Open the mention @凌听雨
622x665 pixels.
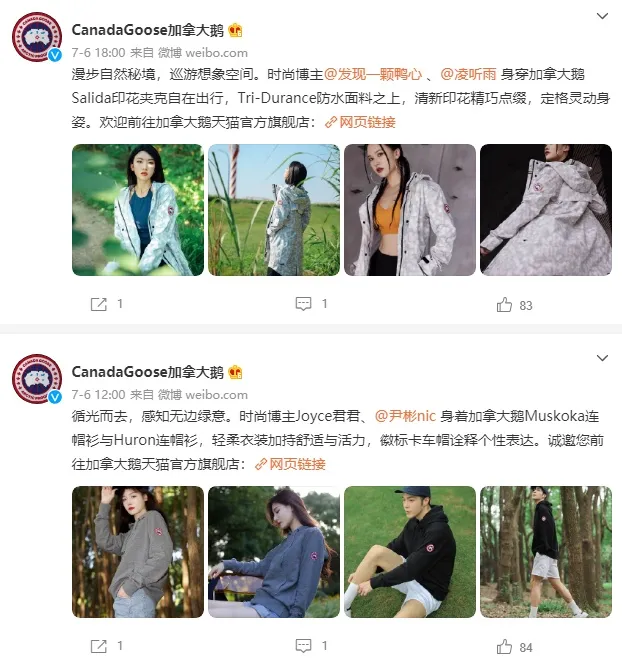coord(468,74)
